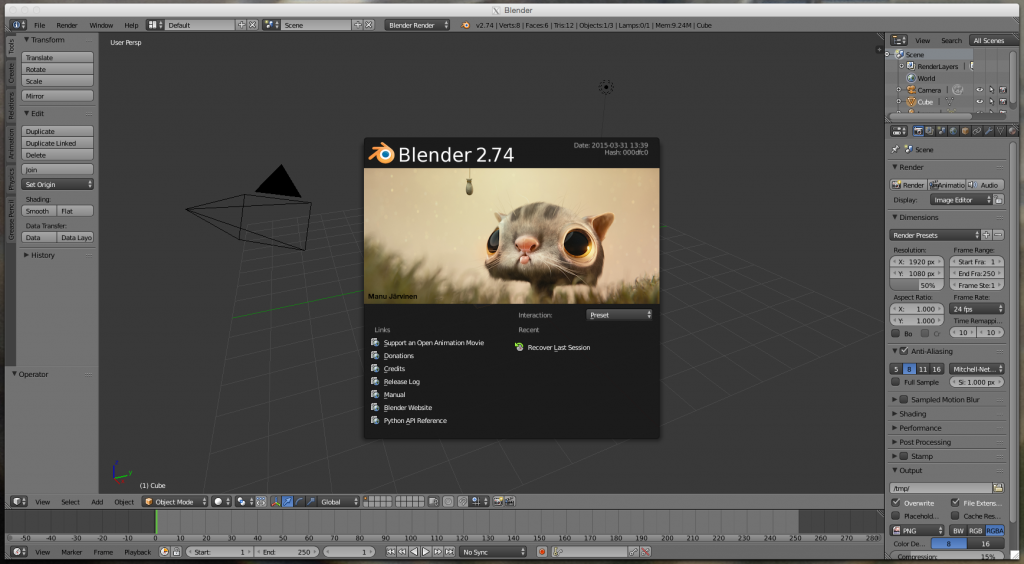This screenshot has width=1024, height=564.
Task: Switch to the Physics tab in tool shelf
Action: (x=11, y=179)
